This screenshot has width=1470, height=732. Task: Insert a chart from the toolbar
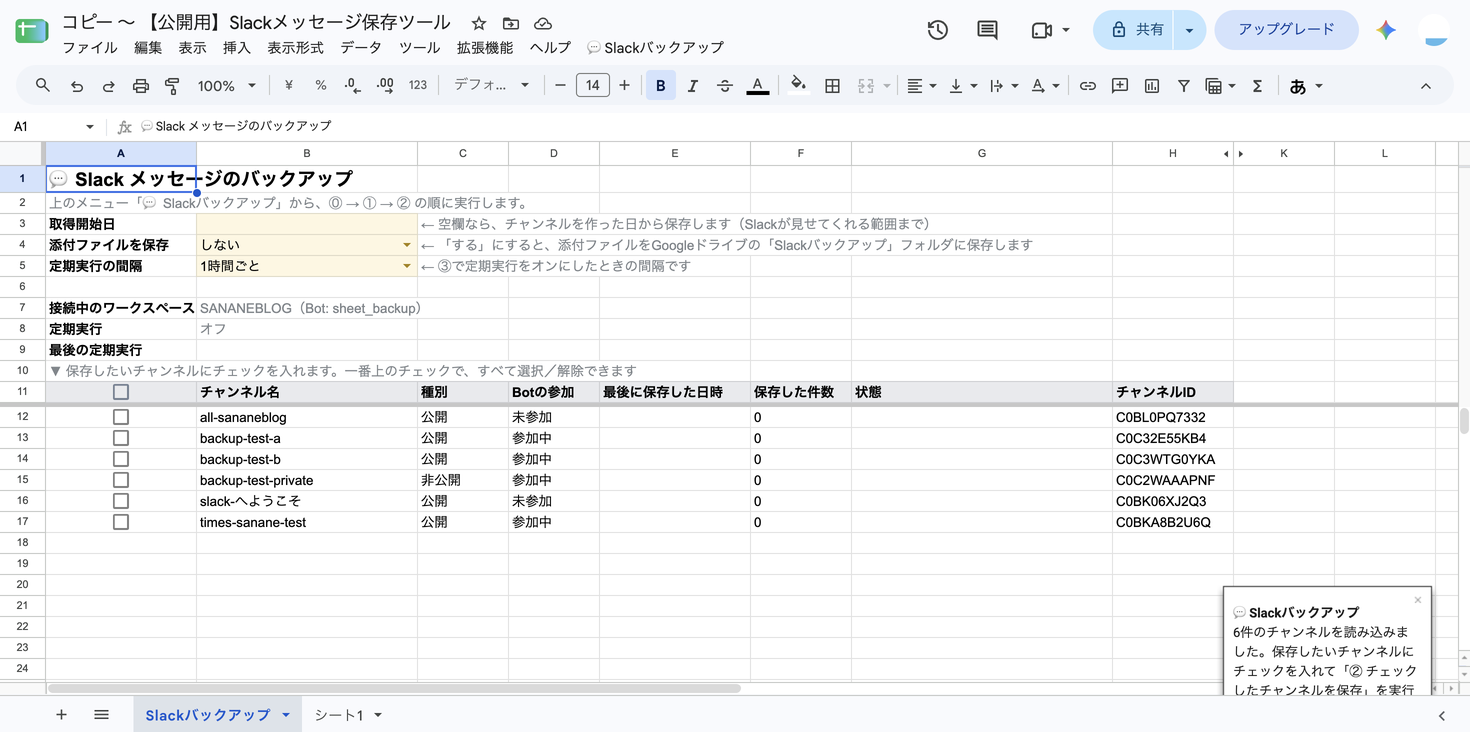[1152, 86]
